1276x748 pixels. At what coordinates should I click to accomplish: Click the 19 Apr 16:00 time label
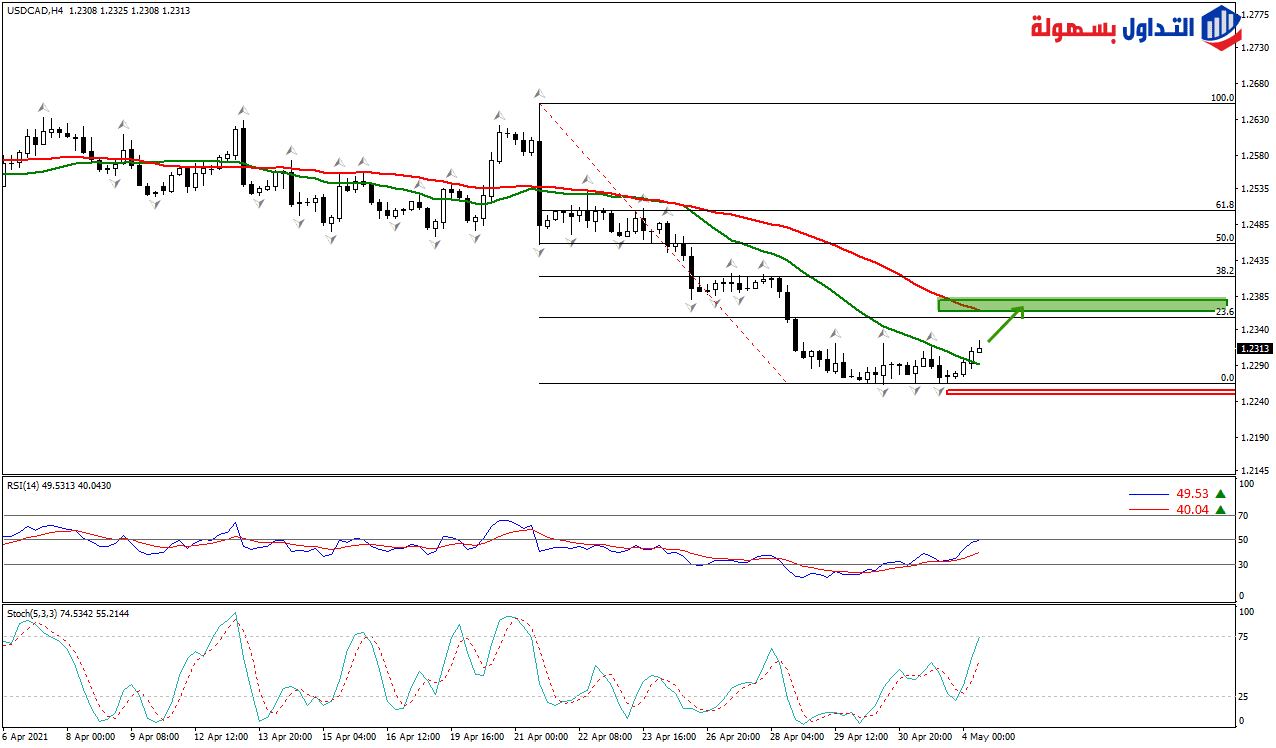[477, 736]
